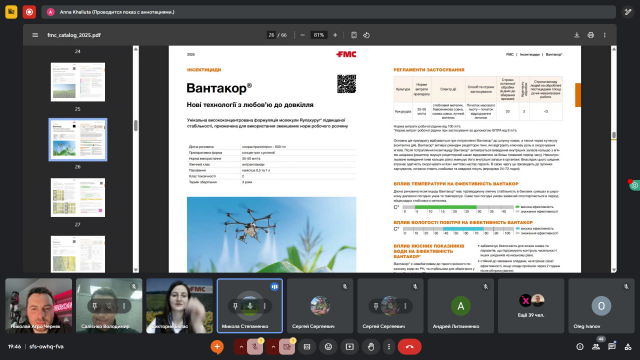Open the 'Ещё 39 чел.' participants tile

(531, 306)
